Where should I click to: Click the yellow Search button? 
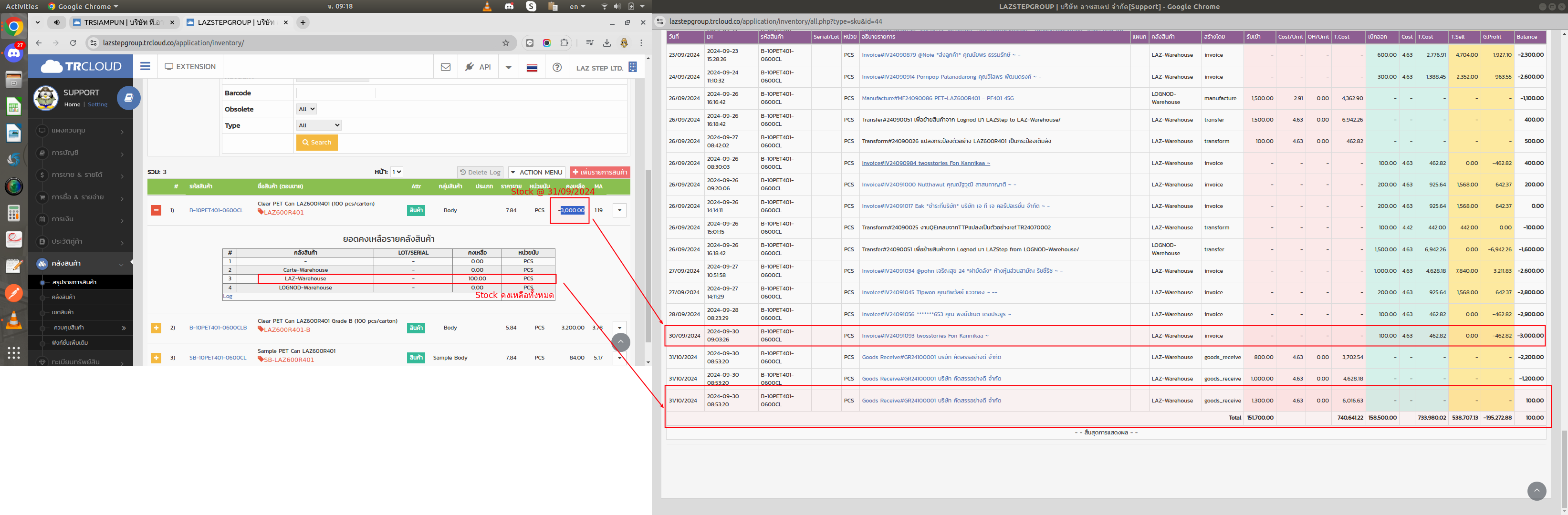click(x=317, y=142)
